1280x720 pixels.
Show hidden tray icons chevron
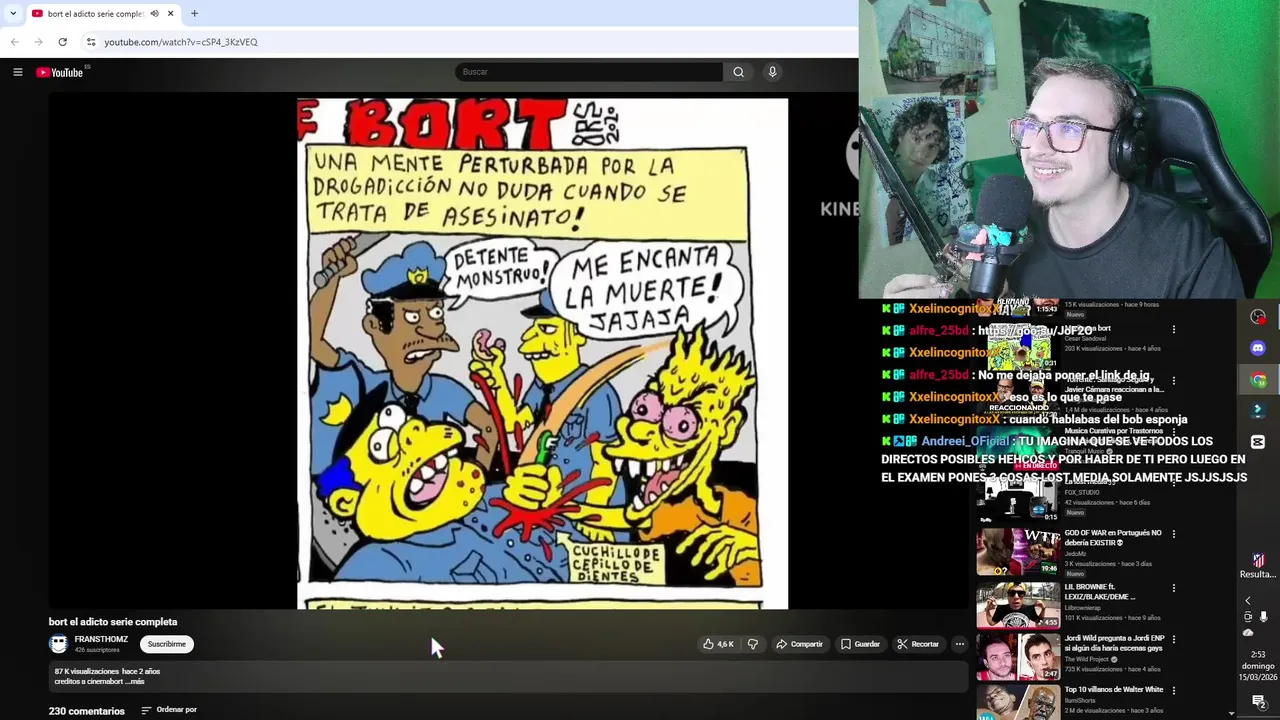coord(1247,600)
